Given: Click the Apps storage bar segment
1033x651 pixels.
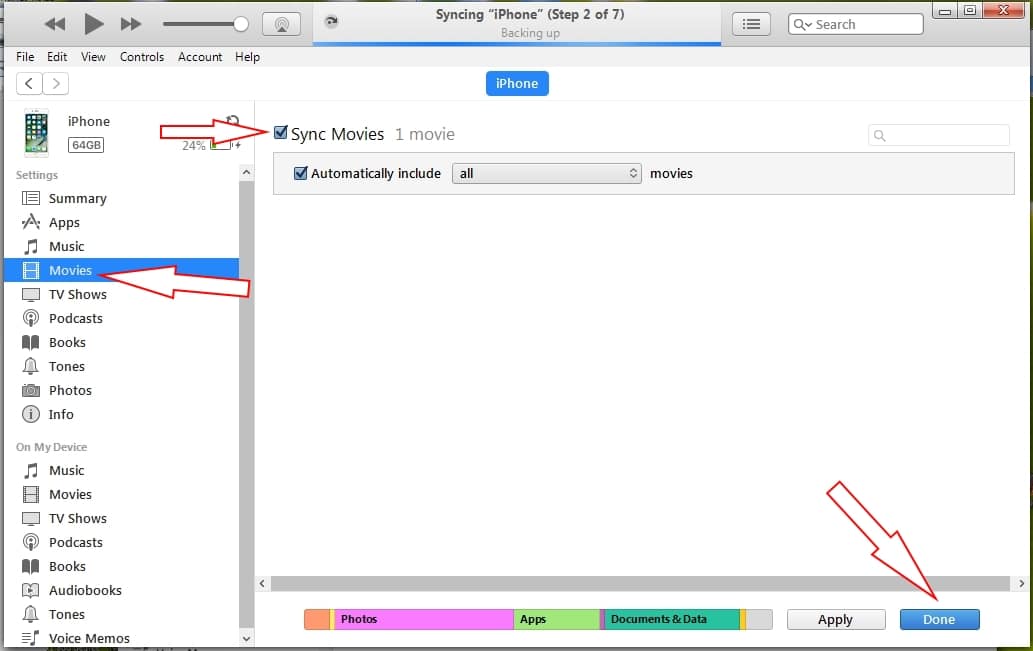Looking at the screenshot, I should [x=557, y=619].
